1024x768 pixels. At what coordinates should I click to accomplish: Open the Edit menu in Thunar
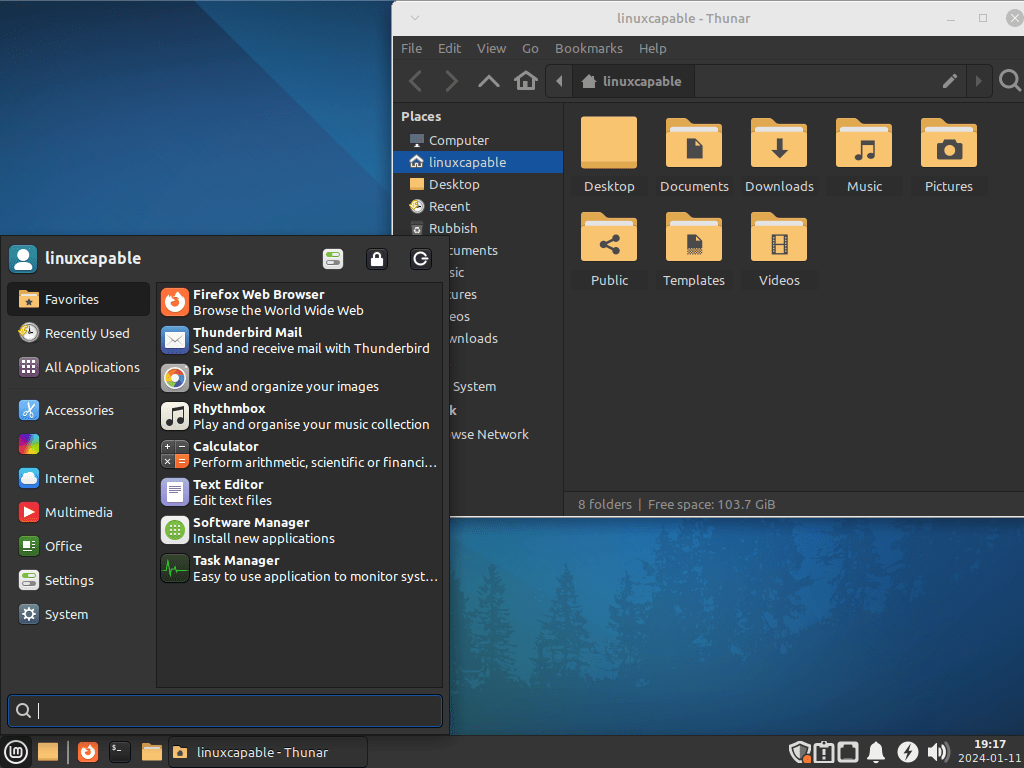tap(449, 48)
